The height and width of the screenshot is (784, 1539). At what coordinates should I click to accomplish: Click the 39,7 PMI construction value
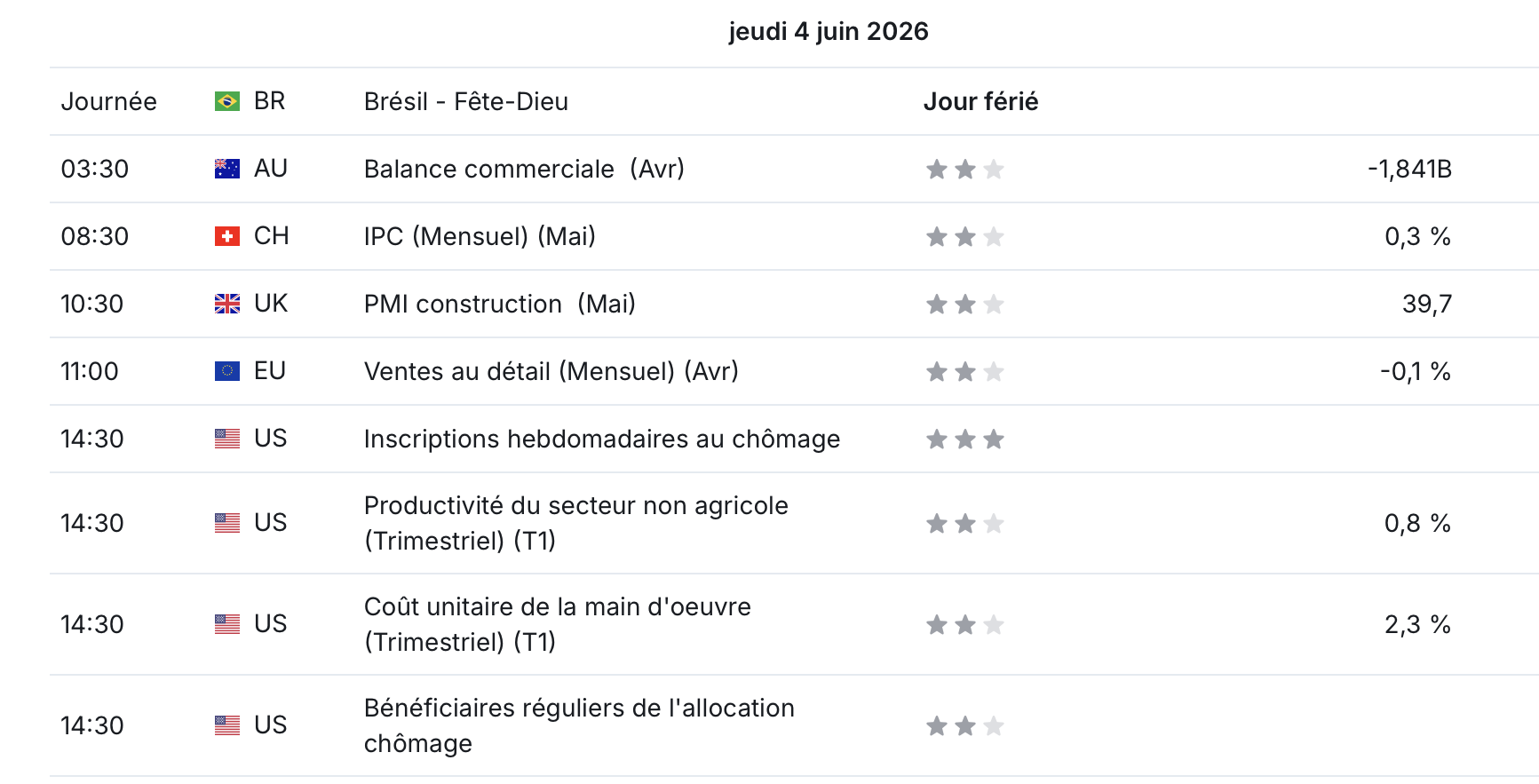tap(1427, 304)
